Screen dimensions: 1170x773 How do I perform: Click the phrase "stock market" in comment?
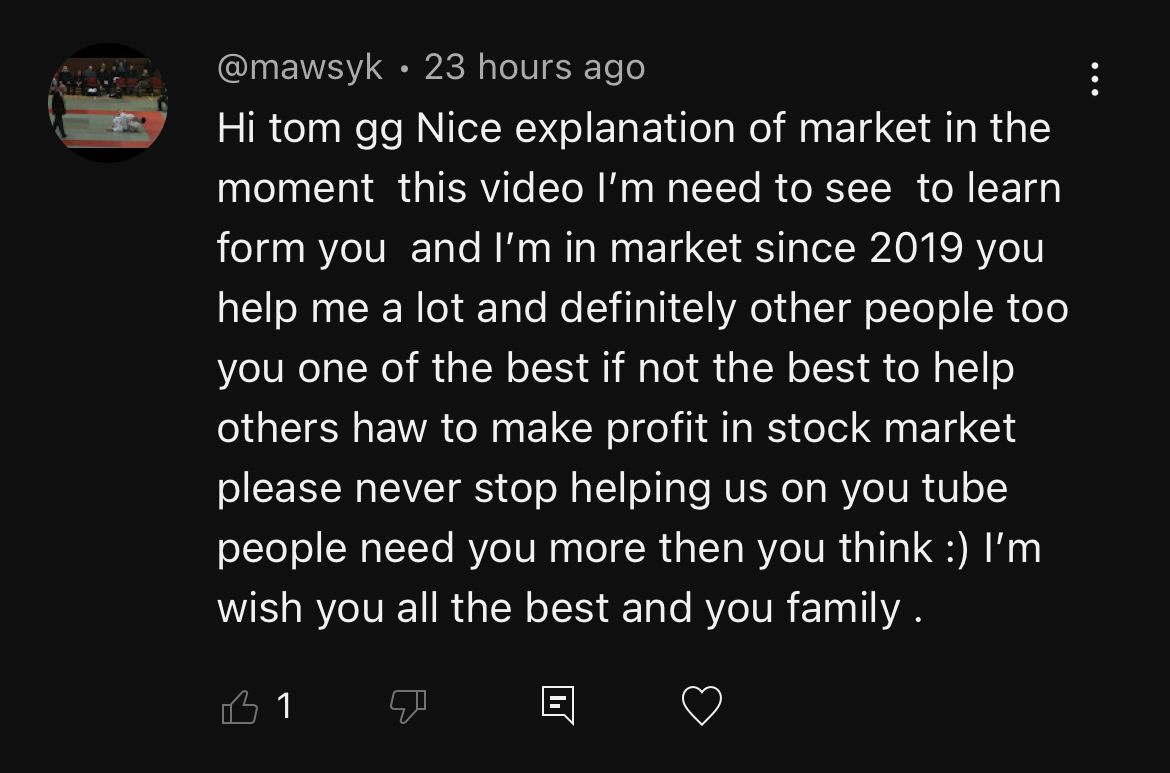pyautogui.click(x=891, y=429)
